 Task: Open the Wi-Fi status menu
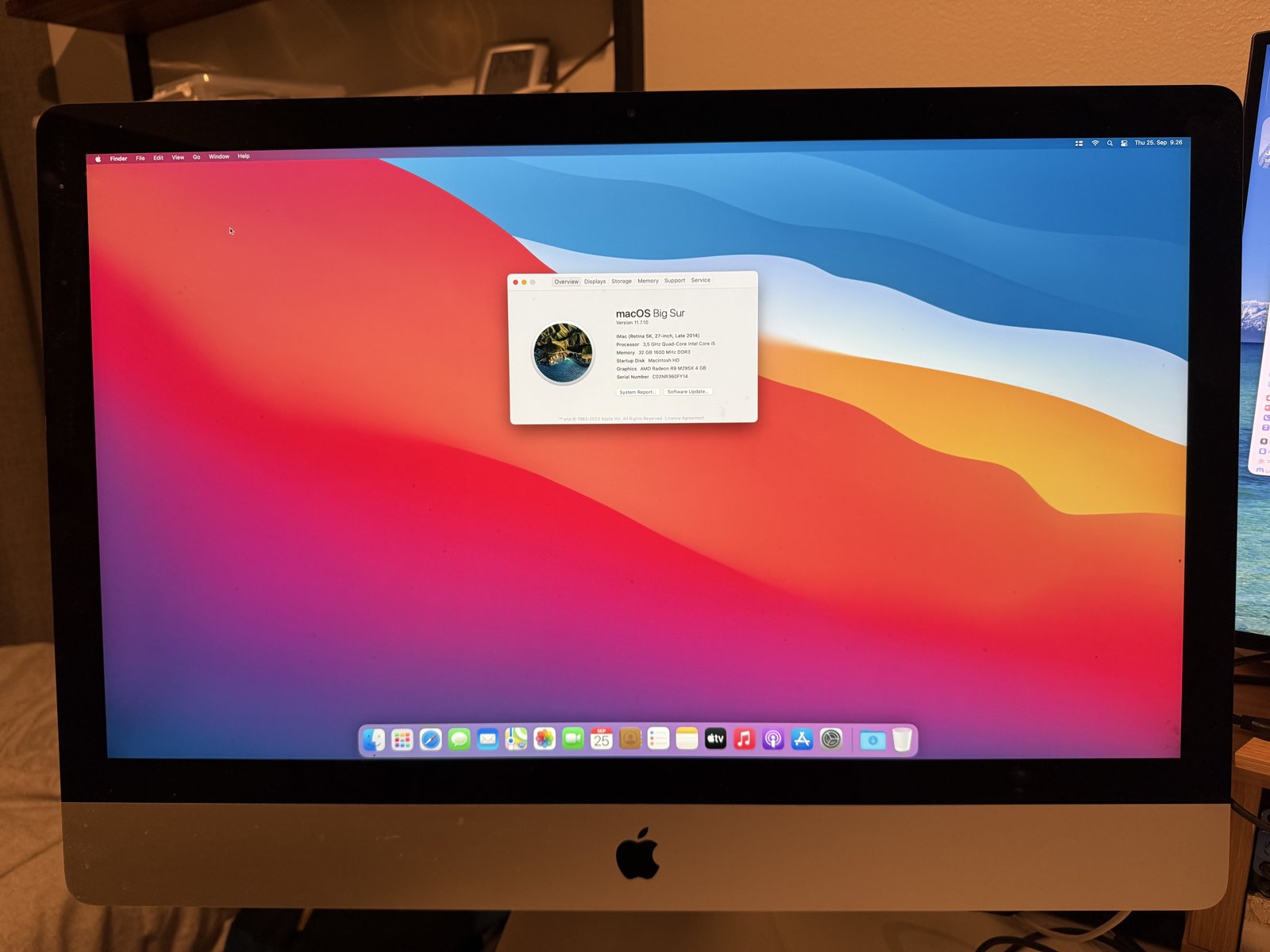(x=1095, y=144)
